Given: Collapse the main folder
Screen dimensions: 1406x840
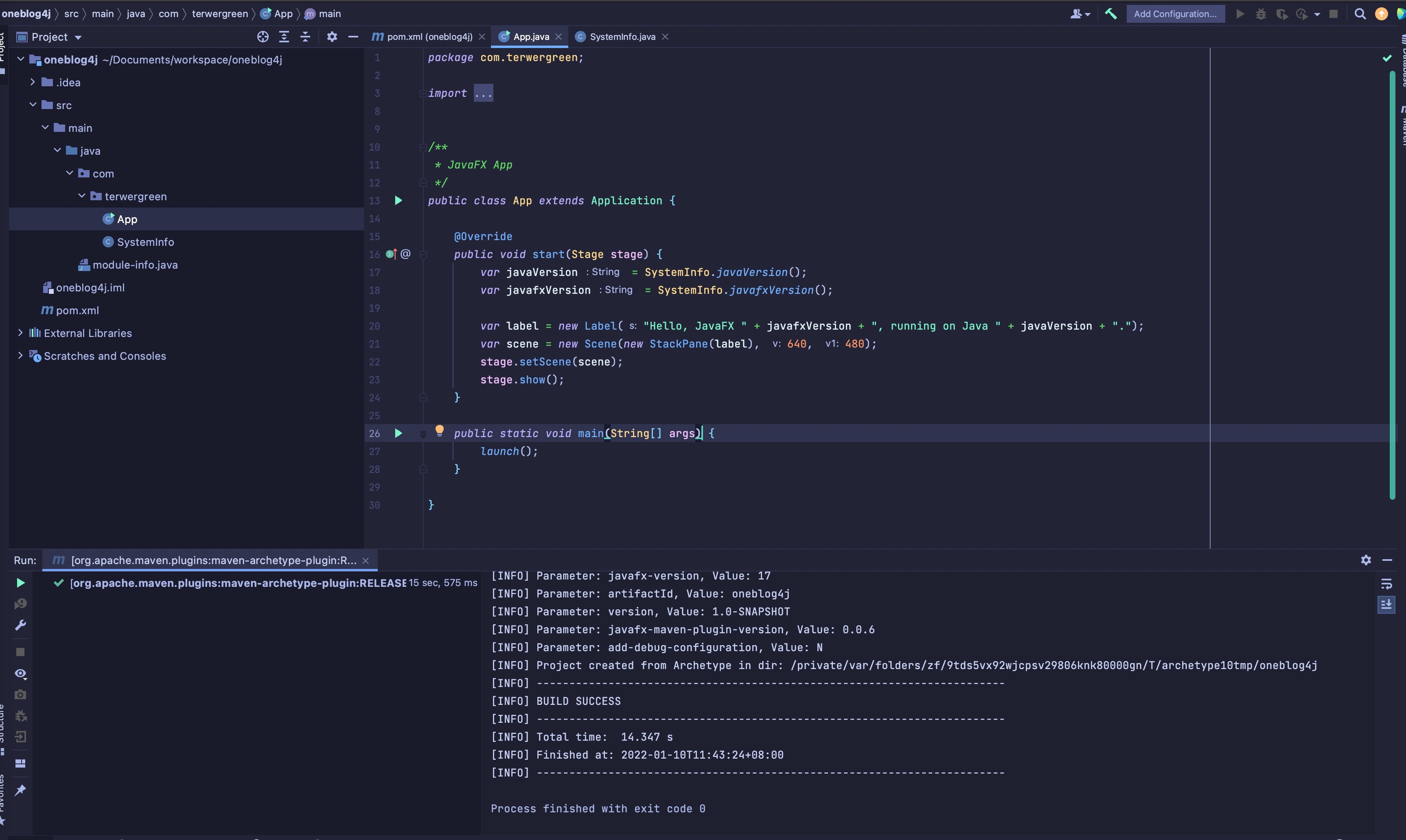Looking at the screenshot, I should [45, 127].
